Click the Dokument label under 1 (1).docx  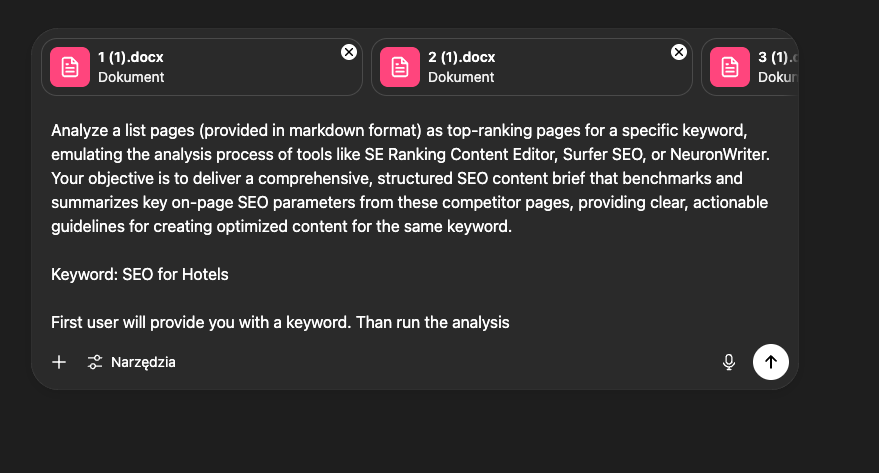pos(131,77)
